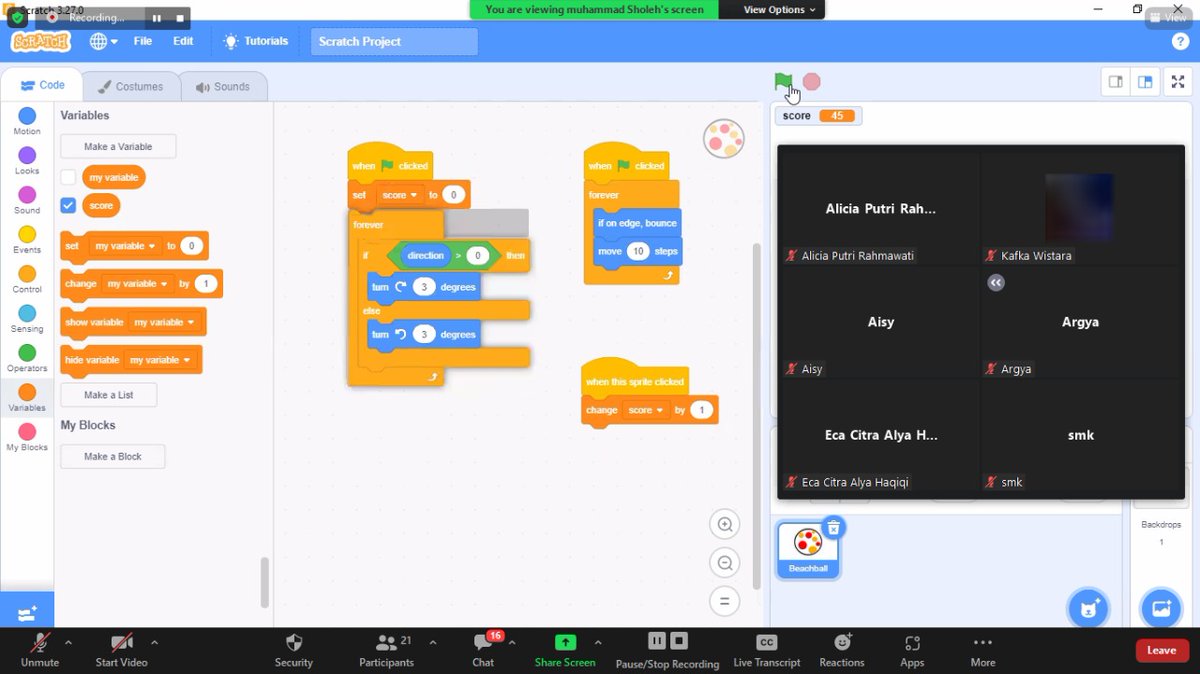Delete the Beachball sprite with trash icon
Viewport: 1200px width, 674px height.
point(834,527)
